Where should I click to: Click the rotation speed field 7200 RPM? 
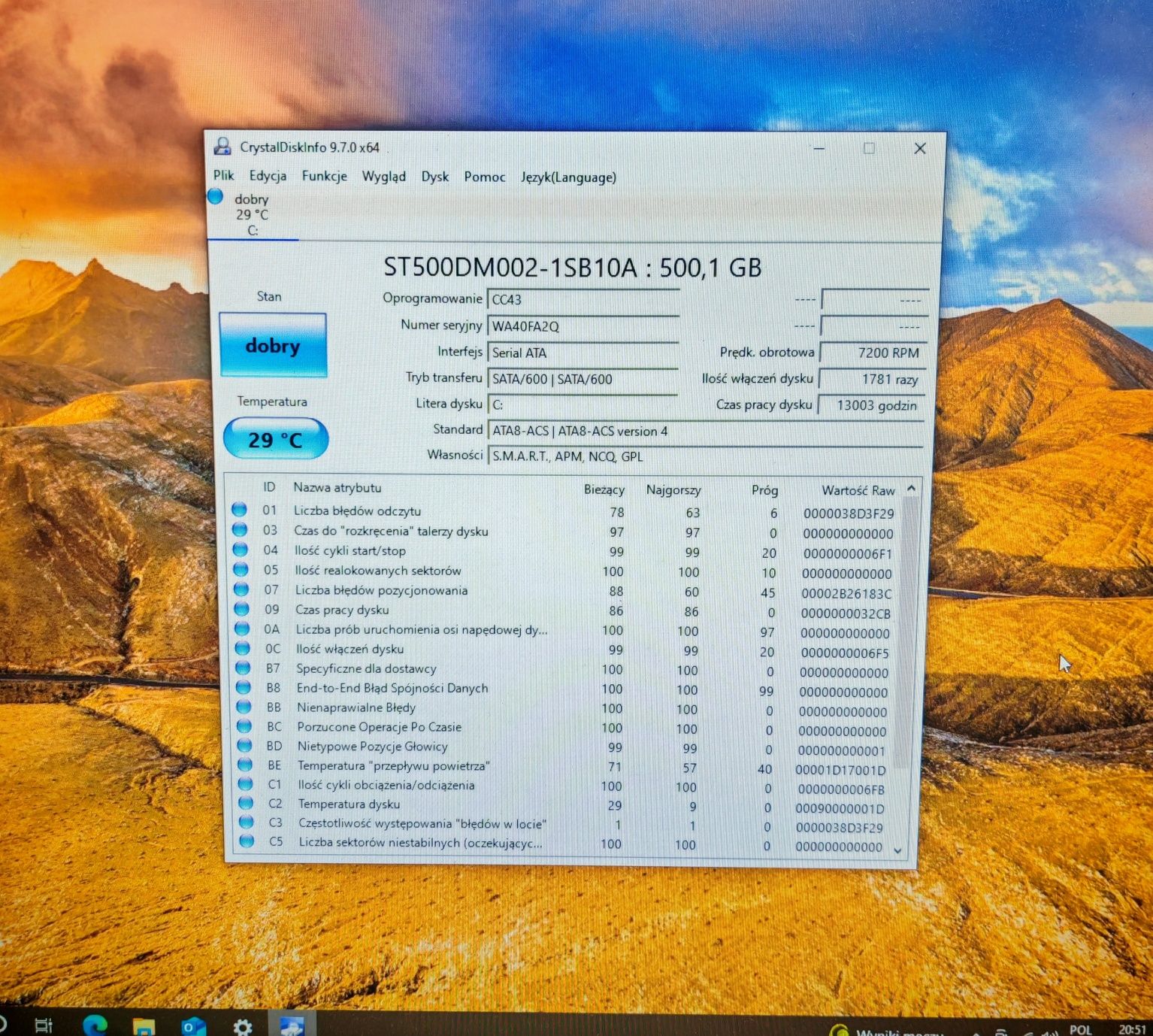873,353
